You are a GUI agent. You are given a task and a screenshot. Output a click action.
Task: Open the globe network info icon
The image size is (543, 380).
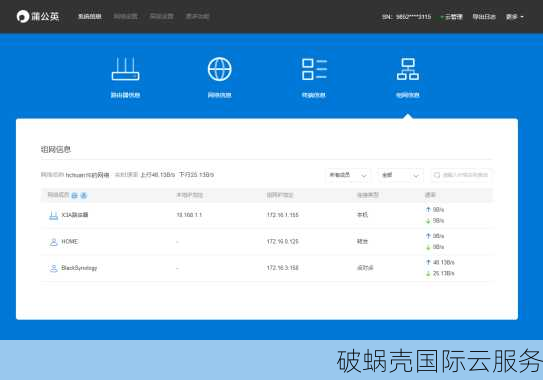[220, 69]
